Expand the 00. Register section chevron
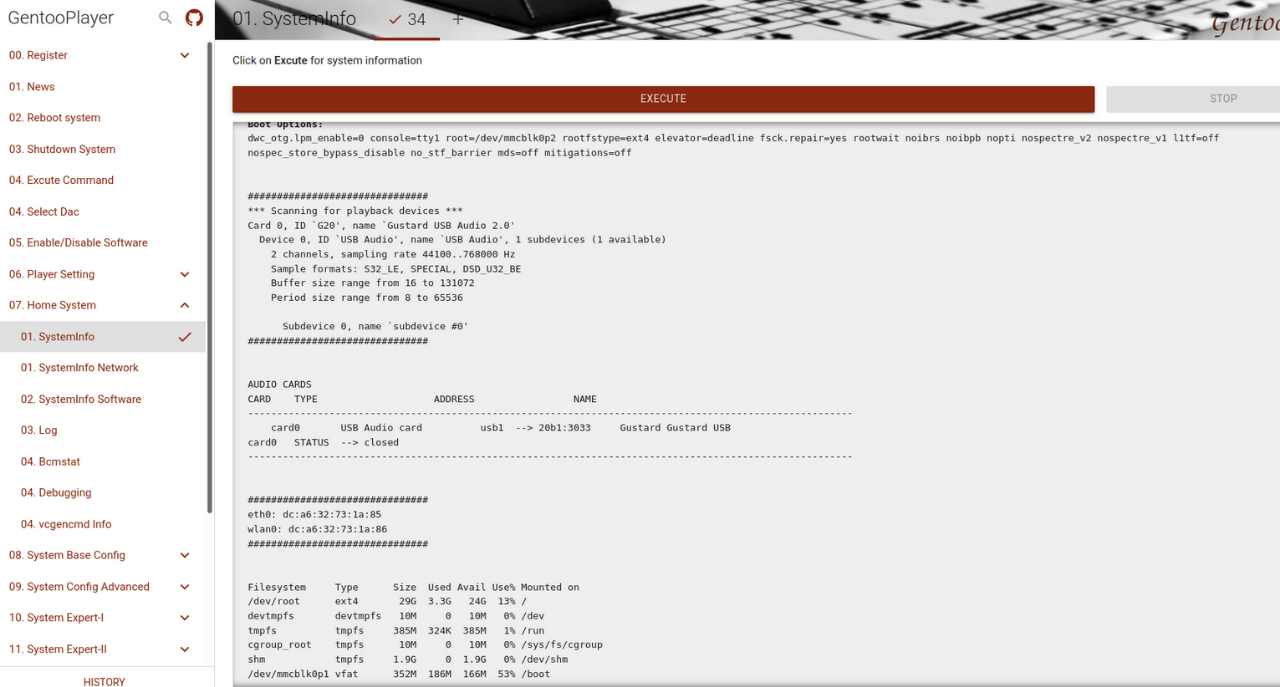The image size is (1280, 687). 185,56
